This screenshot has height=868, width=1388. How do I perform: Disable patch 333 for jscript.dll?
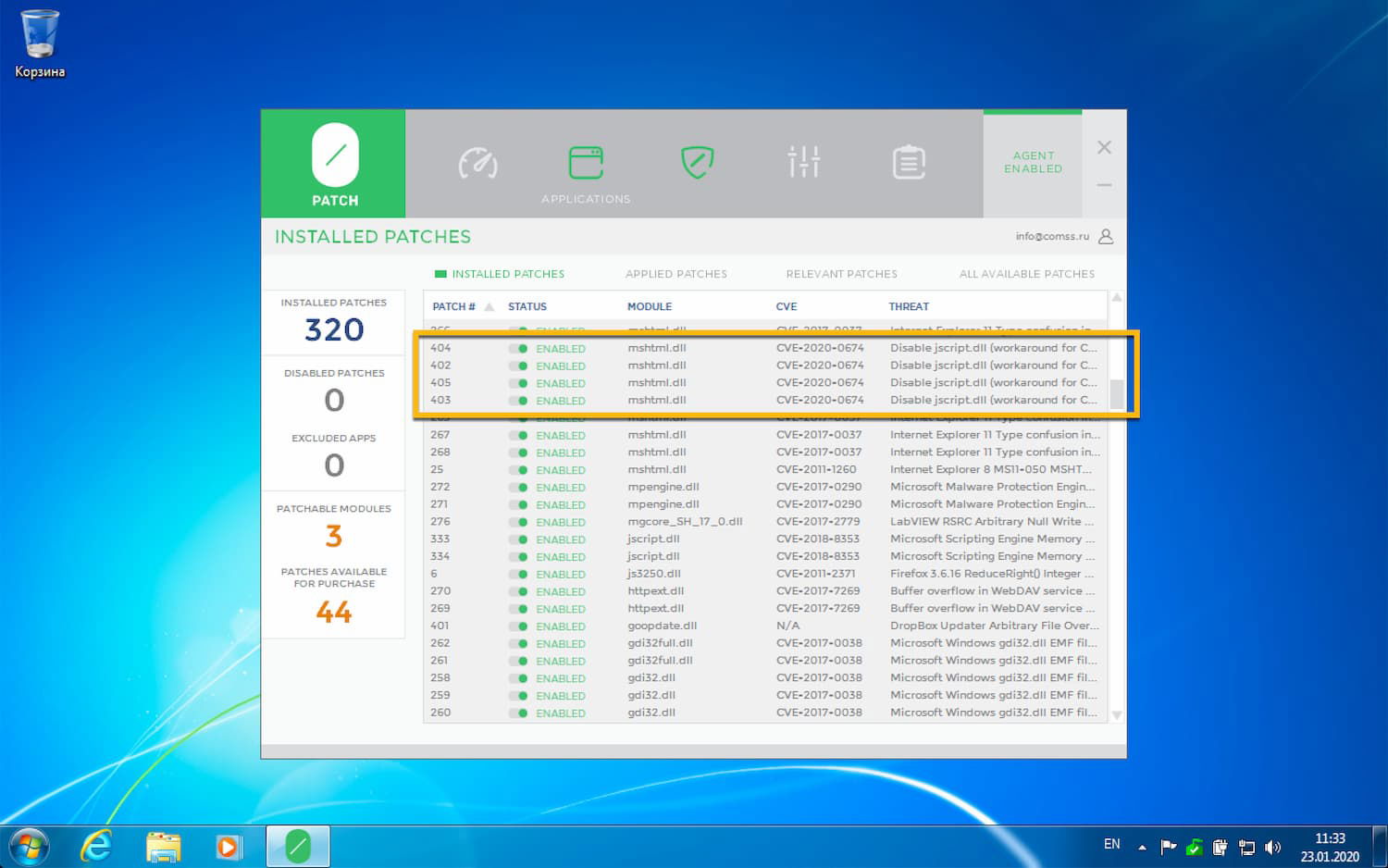click(x=516, y=539)
